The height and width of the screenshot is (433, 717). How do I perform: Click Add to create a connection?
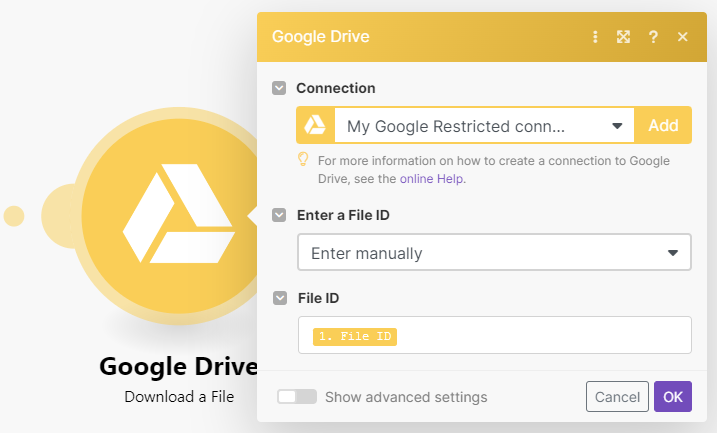tap(663, 126)
